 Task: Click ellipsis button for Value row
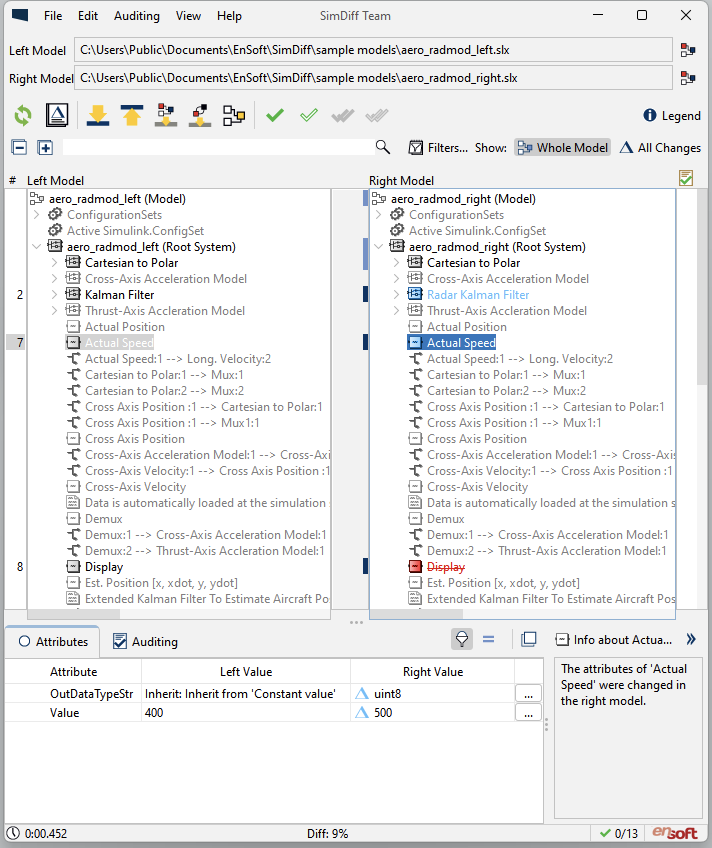528,713
